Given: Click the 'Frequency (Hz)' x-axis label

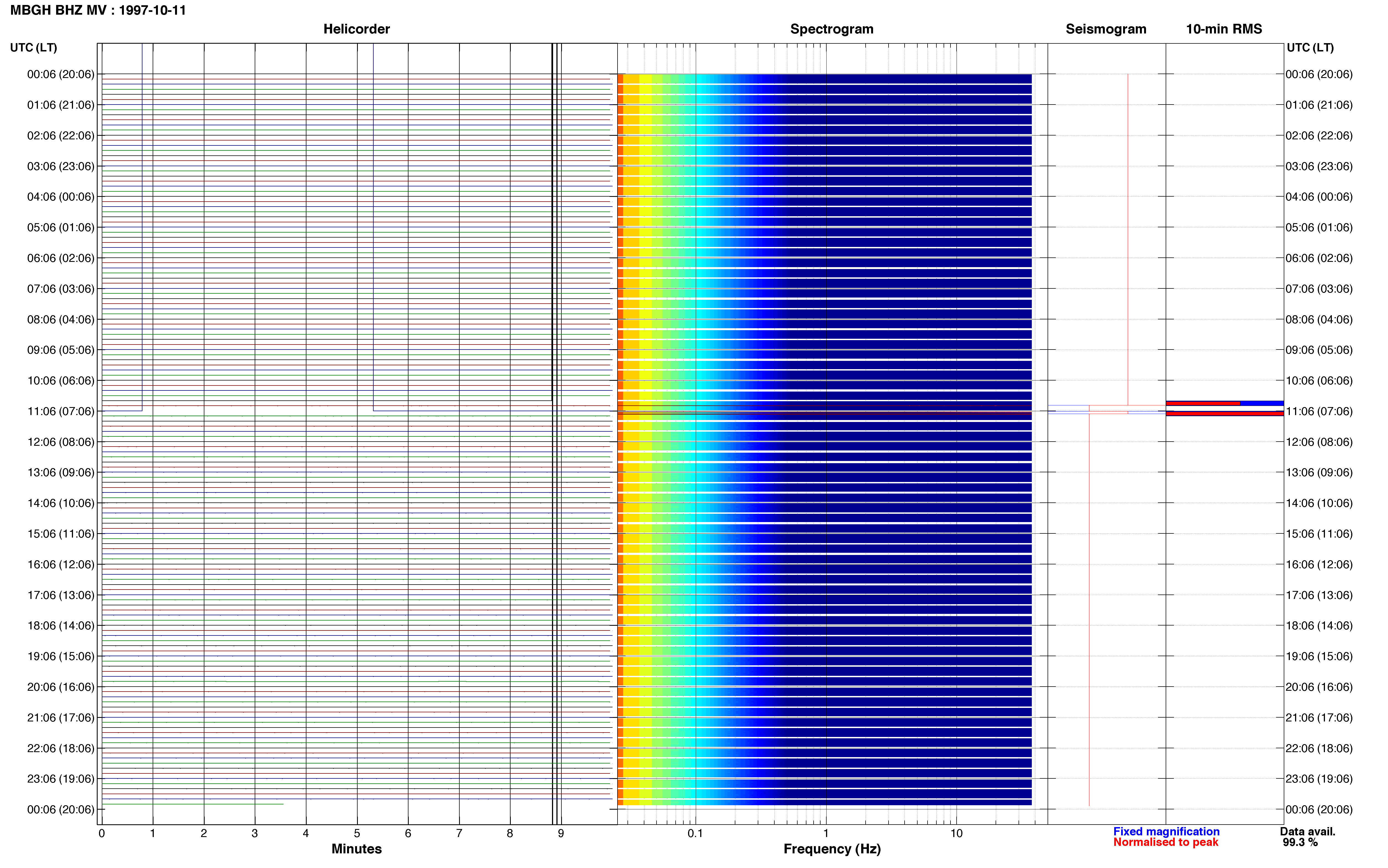Looking at the screenshot, I should coord(832,849).
